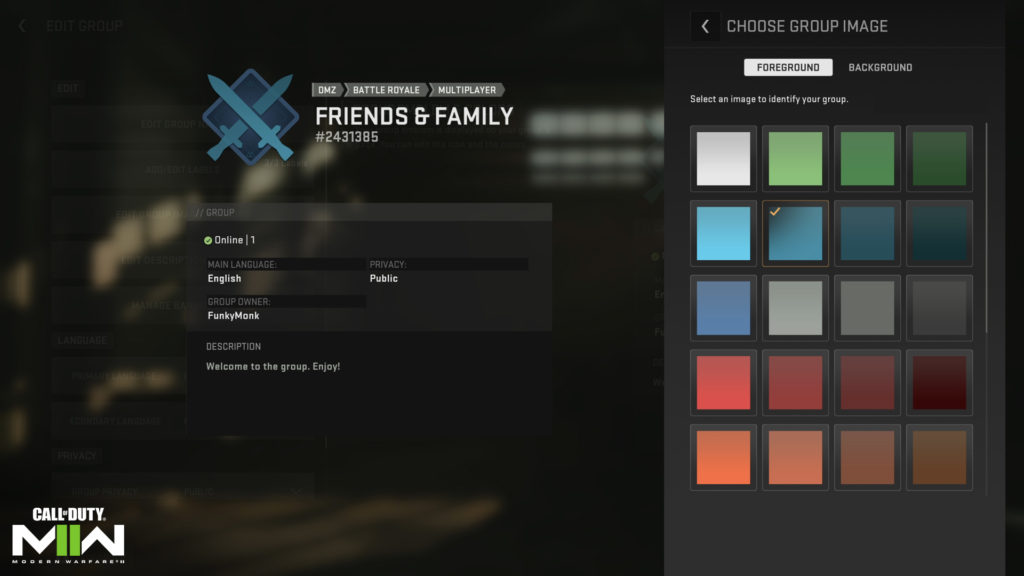Image resolution: width=1024 pixels, height=576 pixels.
Task: Pick the light green swatch
Action: tap(795, 158)
